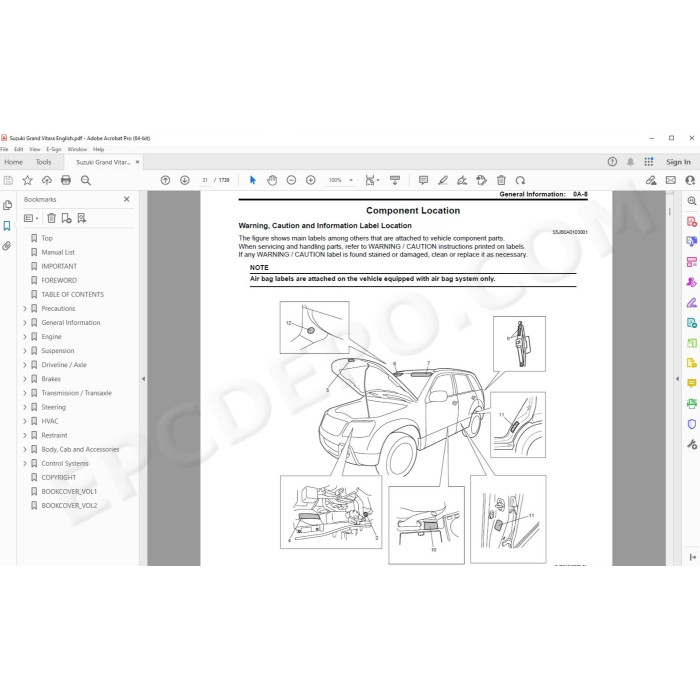Close the Bookmarks panel
700x700 pixels.
click(127, 199)
